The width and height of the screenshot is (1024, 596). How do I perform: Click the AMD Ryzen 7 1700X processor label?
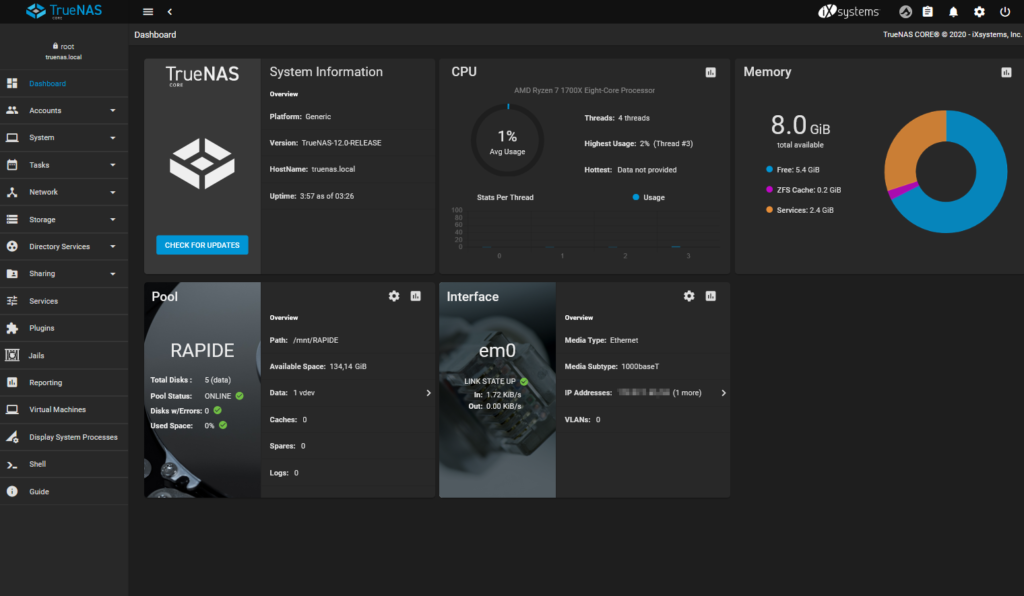(x=584, y=91)
